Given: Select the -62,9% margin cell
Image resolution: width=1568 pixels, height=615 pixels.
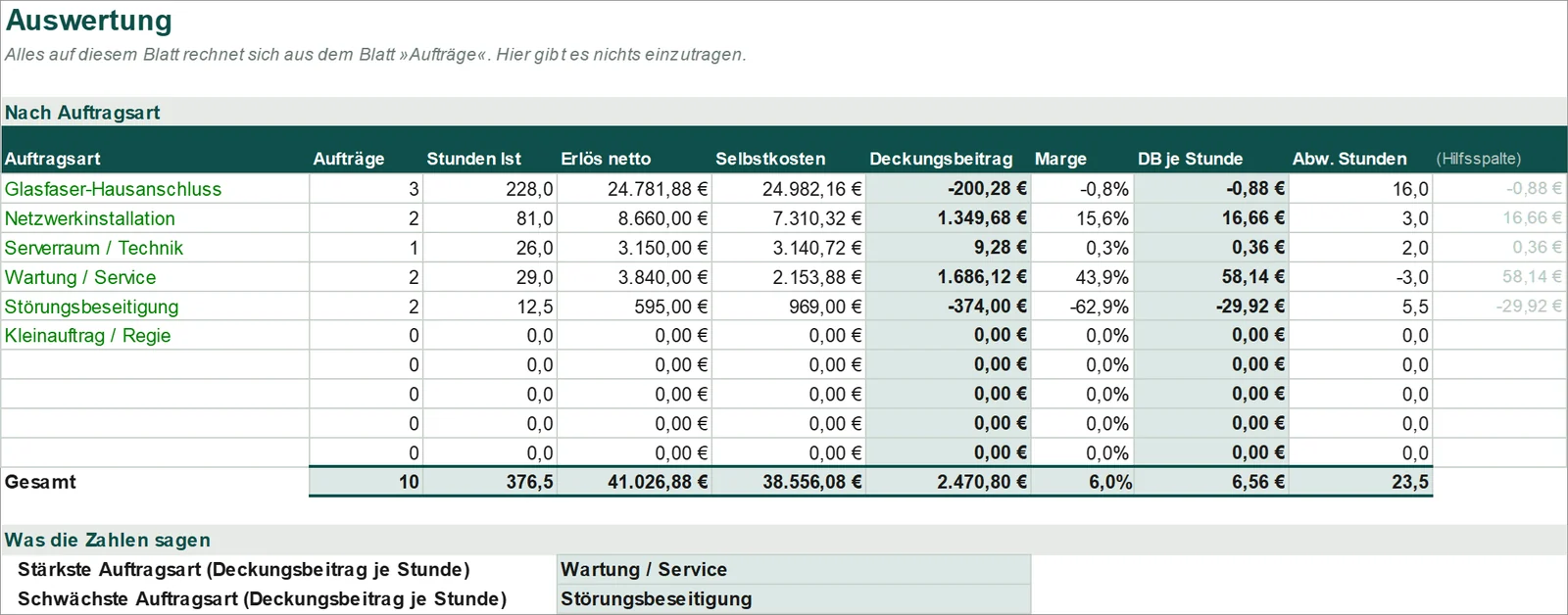Looking at the screenshot, I should (x=1082, y=307).
